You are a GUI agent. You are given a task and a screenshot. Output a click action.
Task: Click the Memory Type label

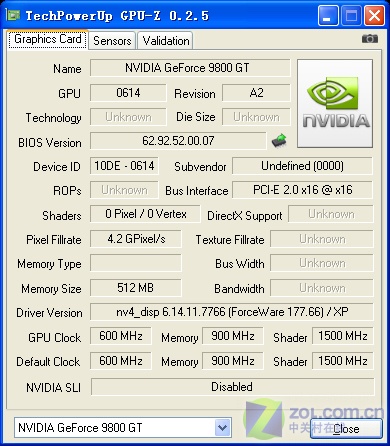49,264
